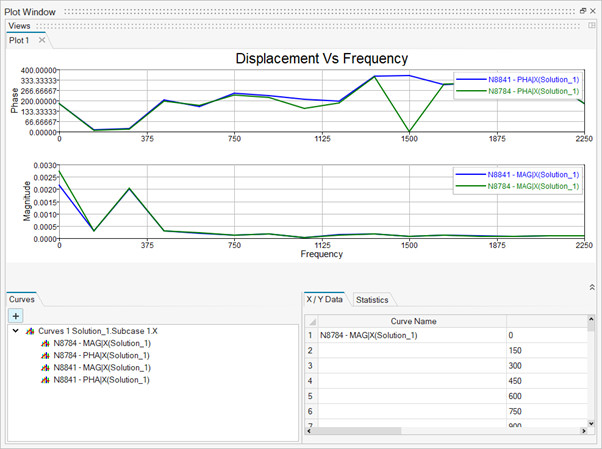The image size is (602, 449).
Task: Click the Curve Name column header
Action: pos(413,321)
